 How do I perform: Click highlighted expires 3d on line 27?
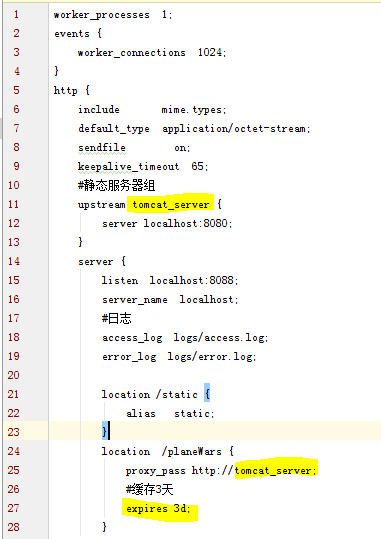tap(156, 509)
